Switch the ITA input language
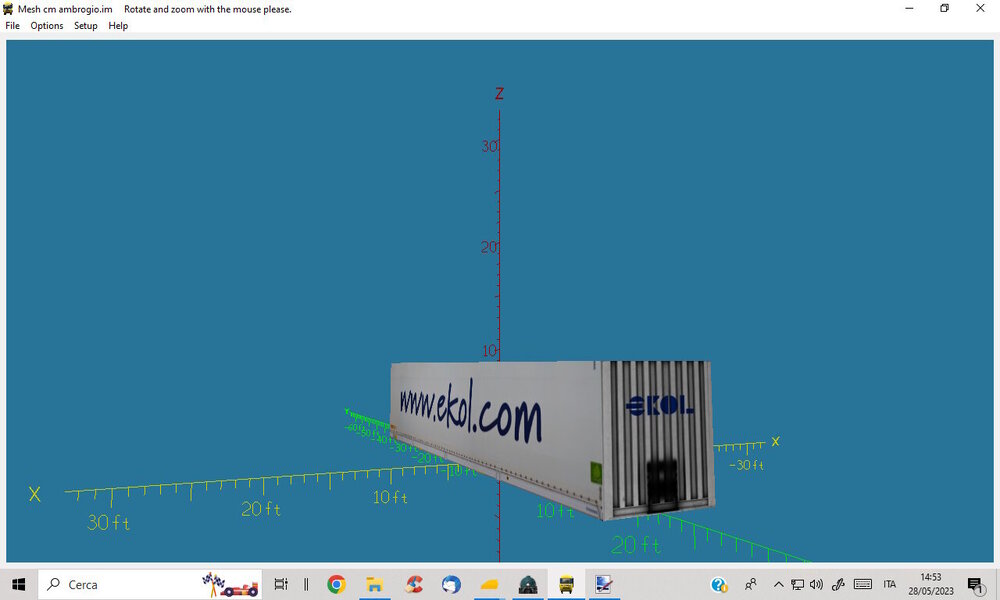 pos(890,584)
